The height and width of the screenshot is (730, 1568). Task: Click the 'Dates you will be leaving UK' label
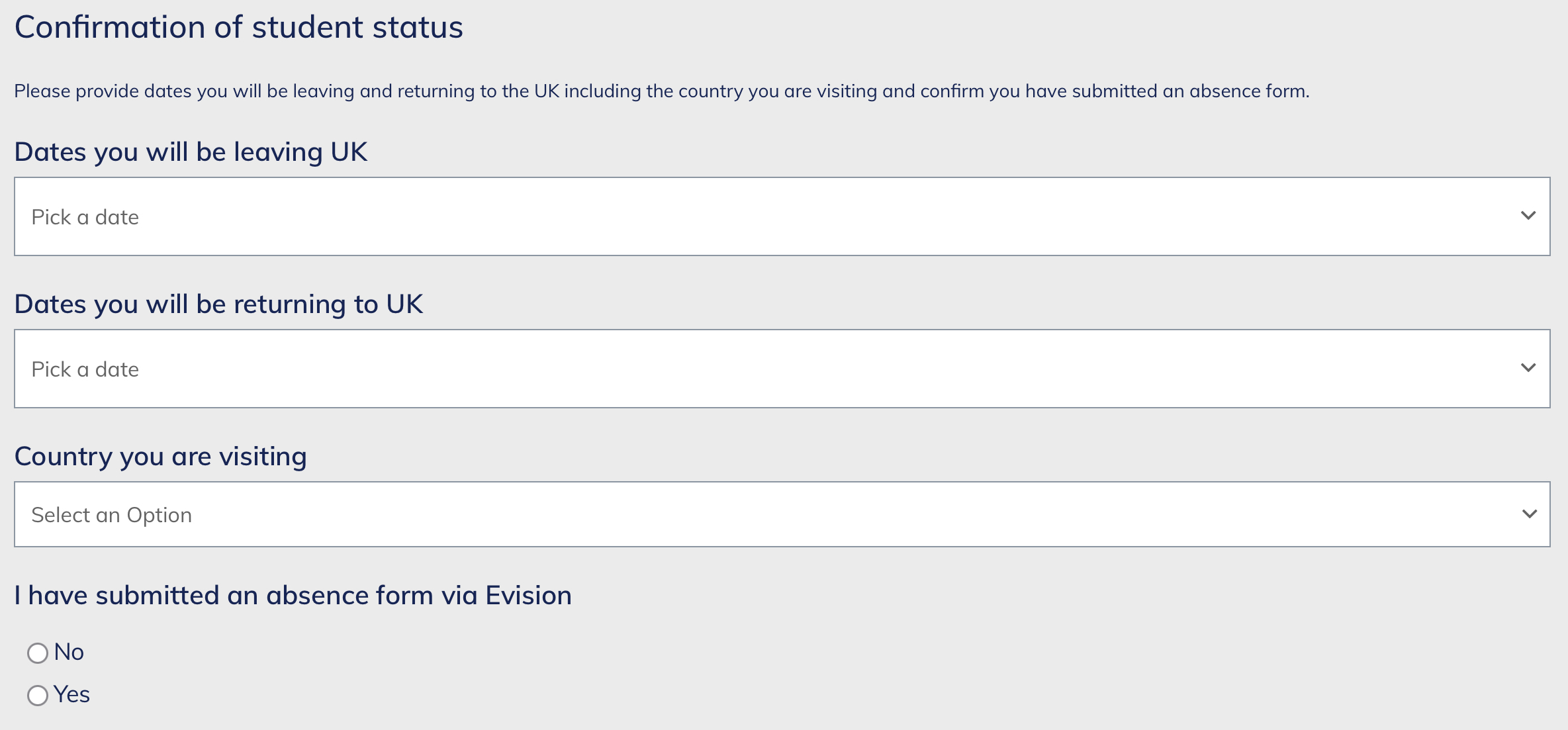191,152
